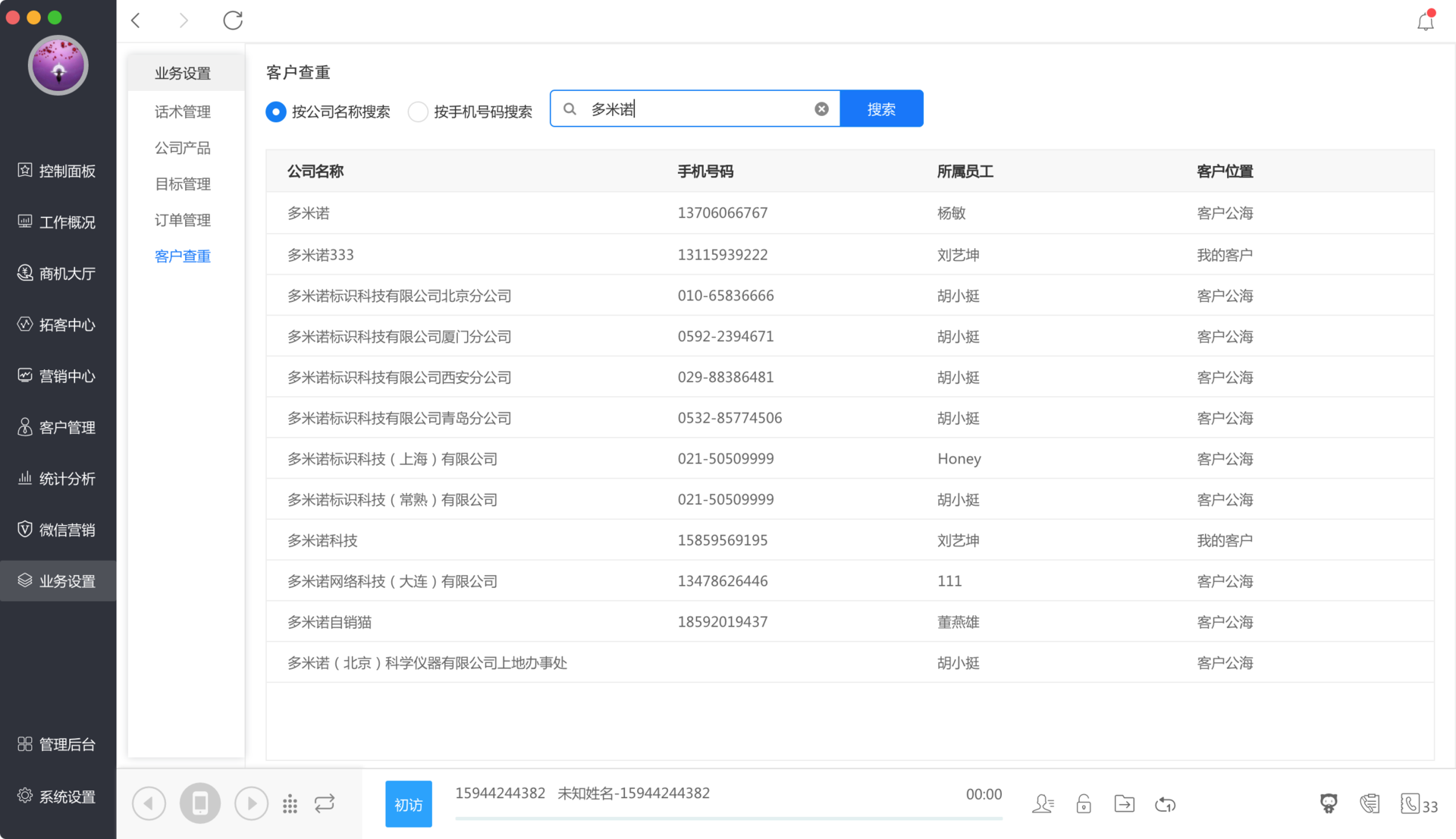Select 话术管理 submenu item
The image size is (1456, 839).
tap(183, 112)
